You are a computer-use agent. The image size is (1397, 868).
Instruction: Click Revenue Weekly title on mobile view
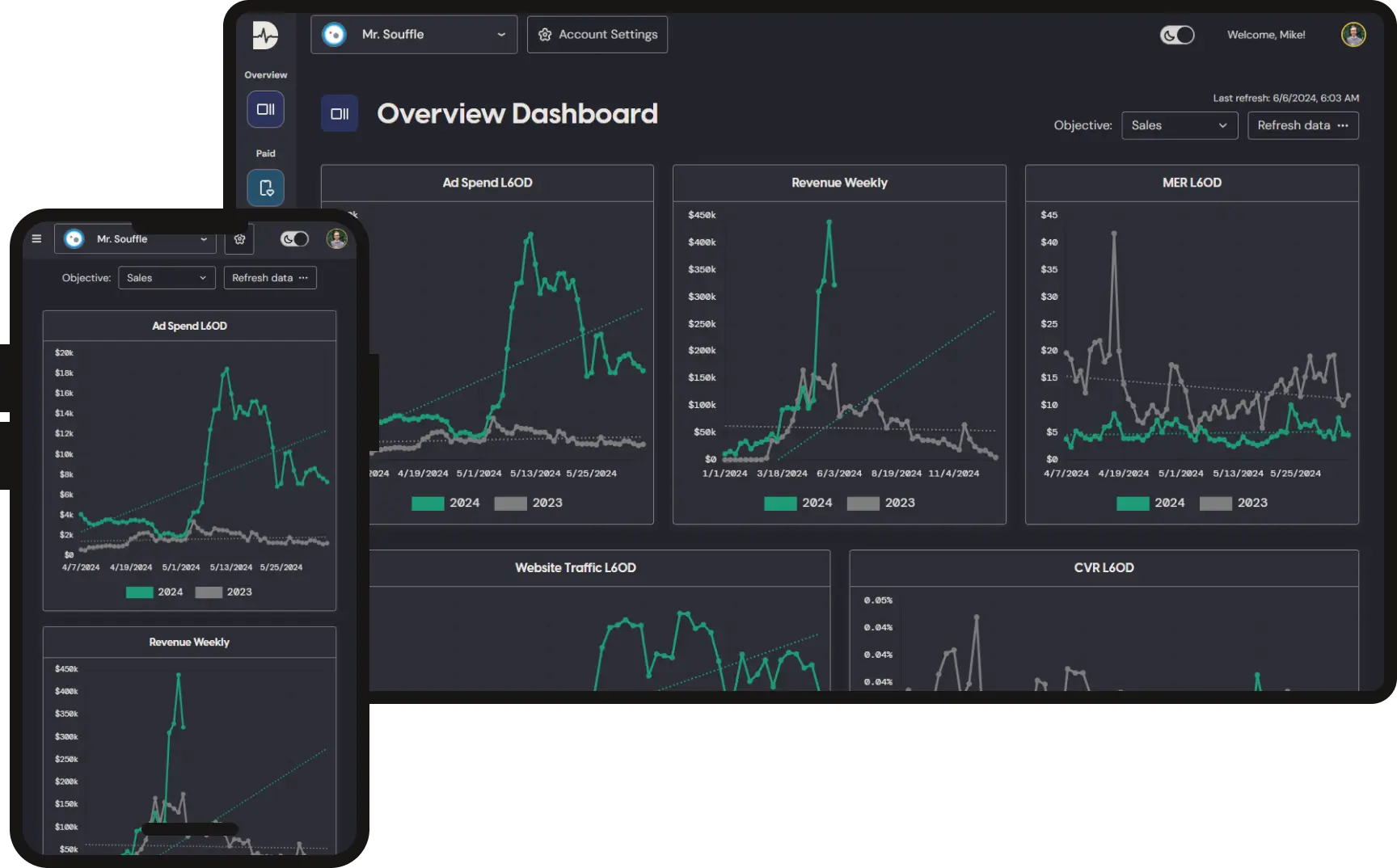point(189,643)
